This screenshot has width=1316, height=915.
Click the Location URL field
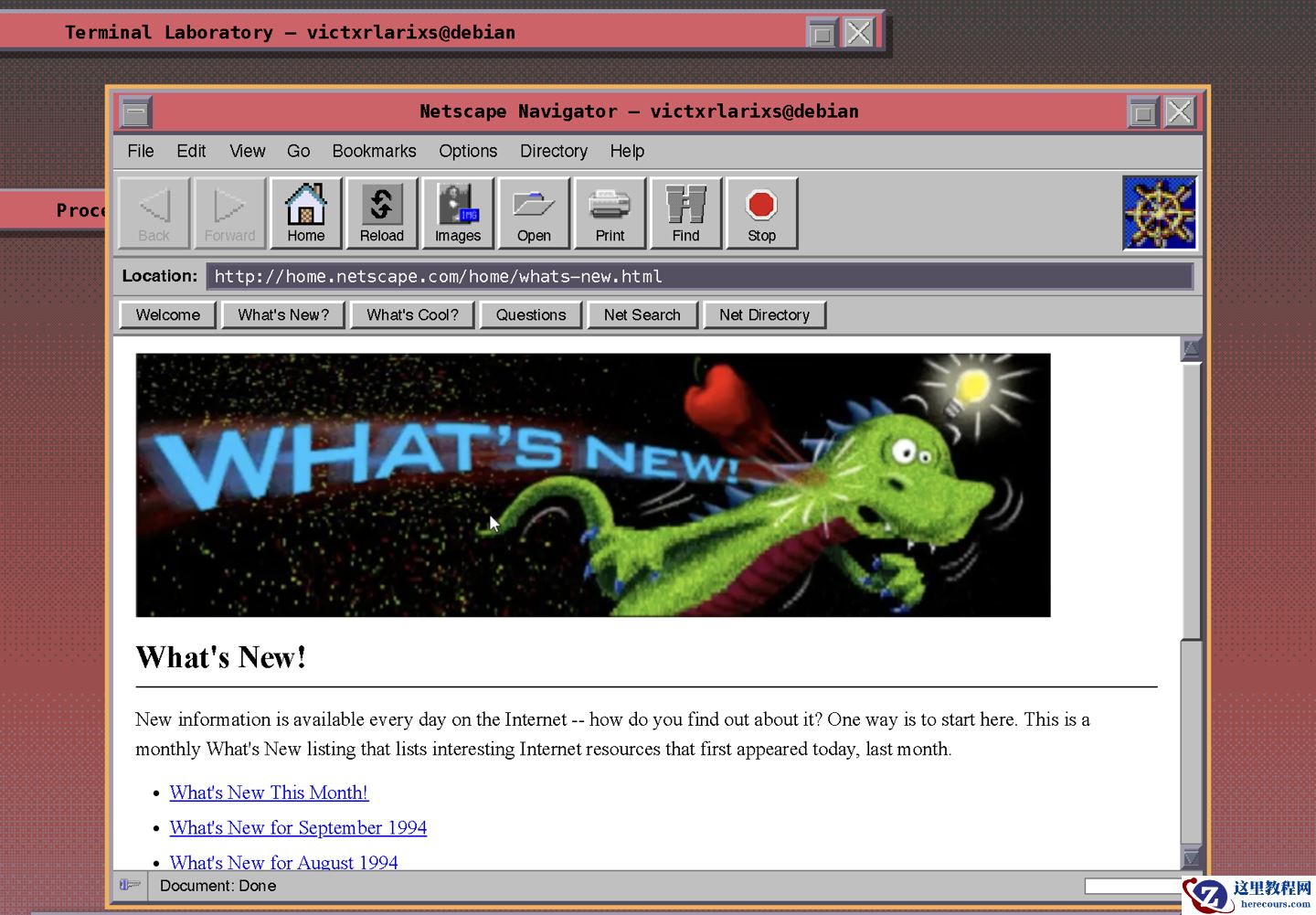pos(699,276)
